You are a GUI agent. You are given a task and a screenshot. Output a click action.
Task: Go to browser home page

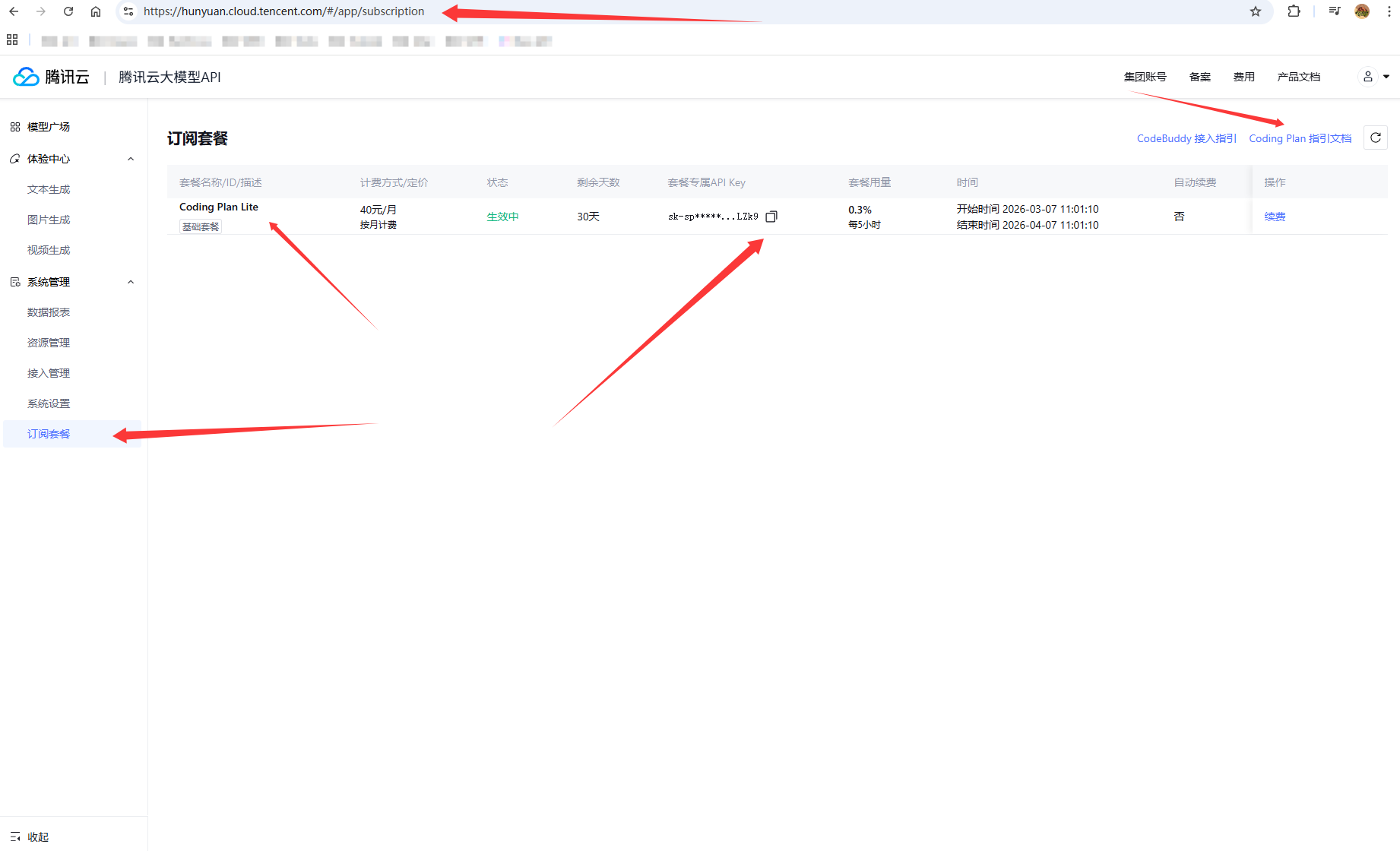[x=96, y=11]
